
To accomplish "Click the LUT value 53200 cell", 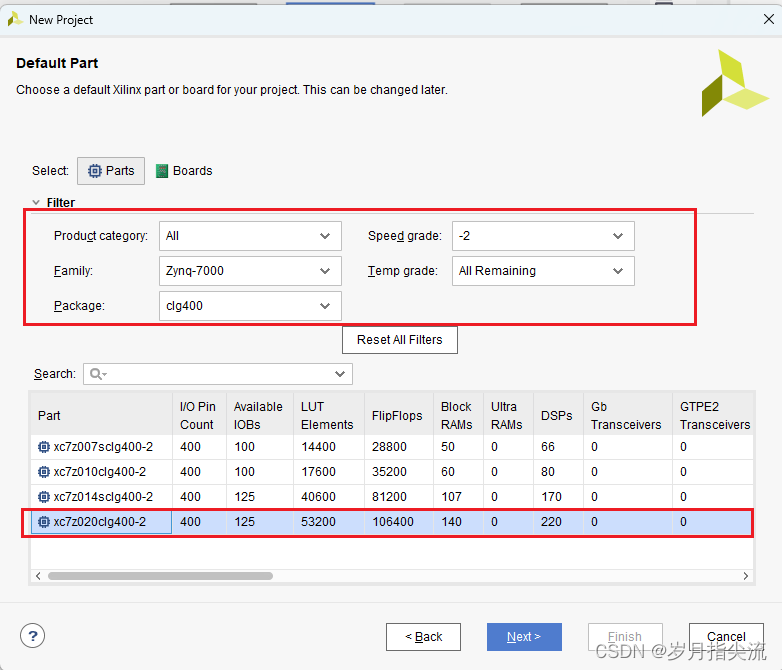I will coord(329,522).
